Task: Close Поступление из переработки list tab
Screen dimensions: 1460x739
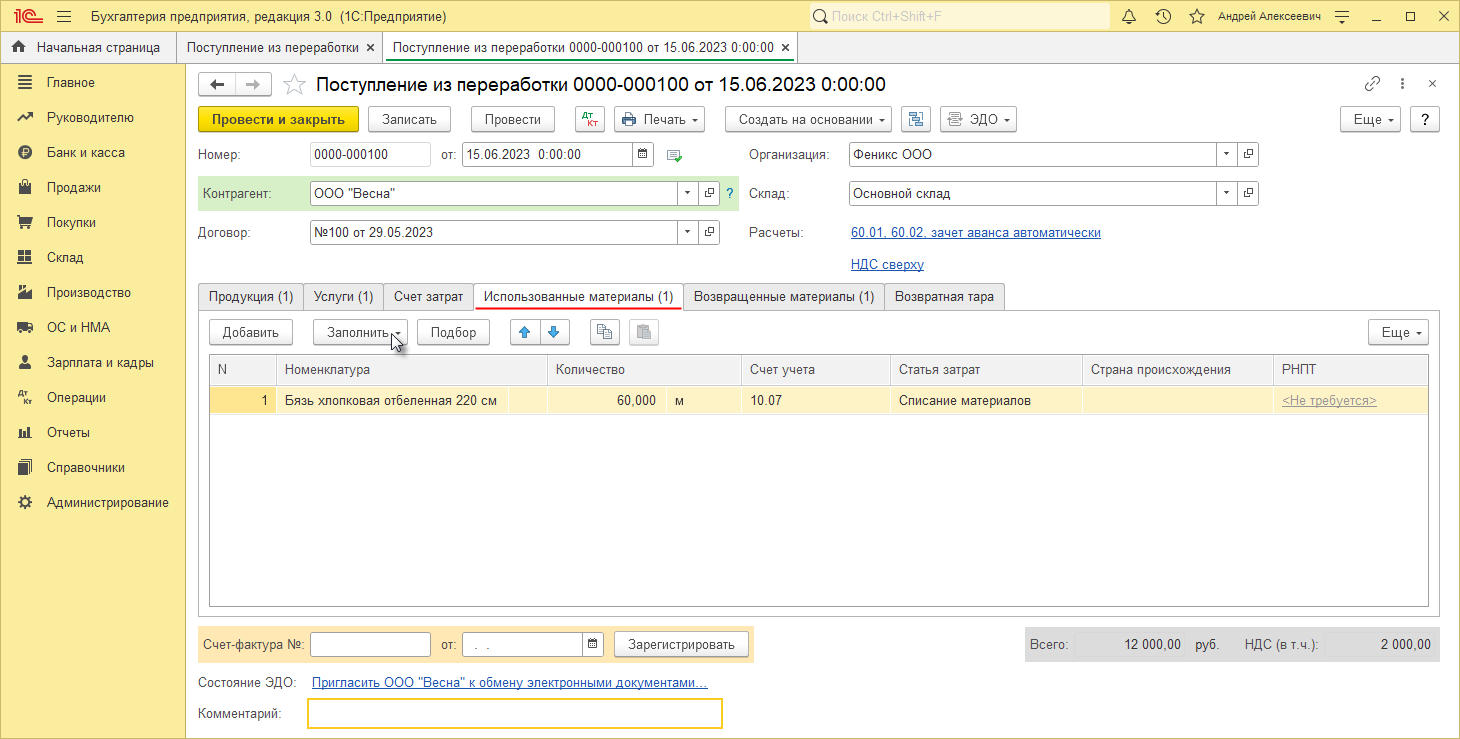Action: pos(370,47)
